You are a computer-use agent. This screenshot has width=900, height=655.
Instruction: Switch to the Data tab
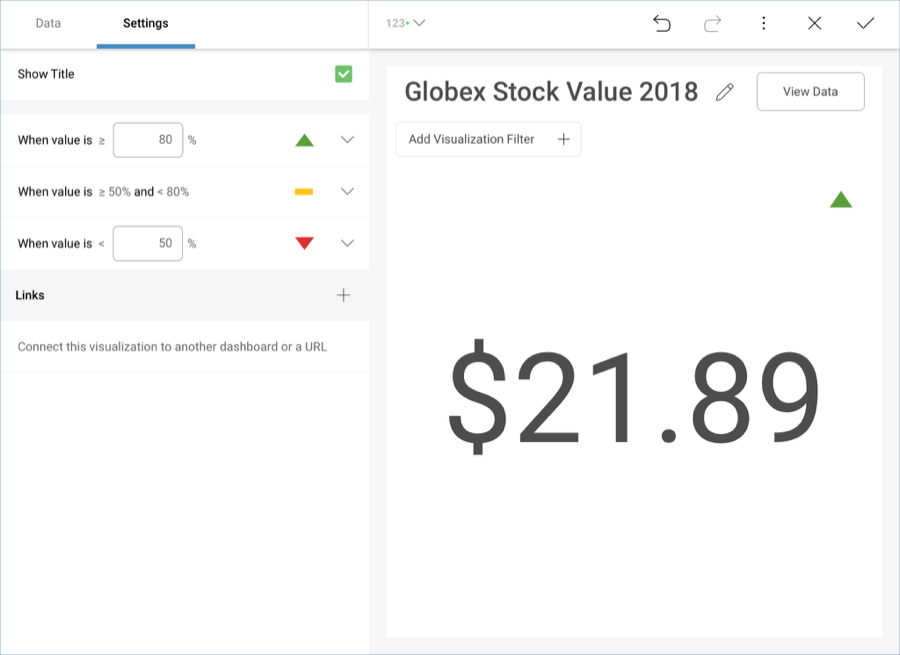click(48, 23)
